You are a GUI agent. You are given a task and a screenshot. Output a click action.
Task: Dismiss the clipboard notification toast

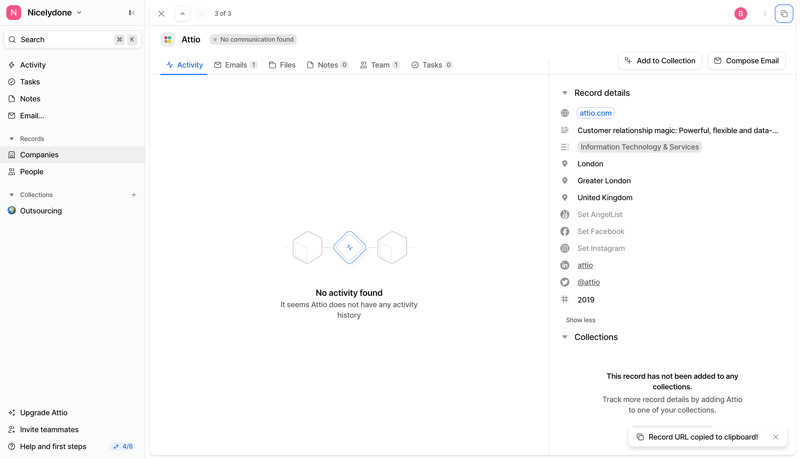(x=776, y=437)
